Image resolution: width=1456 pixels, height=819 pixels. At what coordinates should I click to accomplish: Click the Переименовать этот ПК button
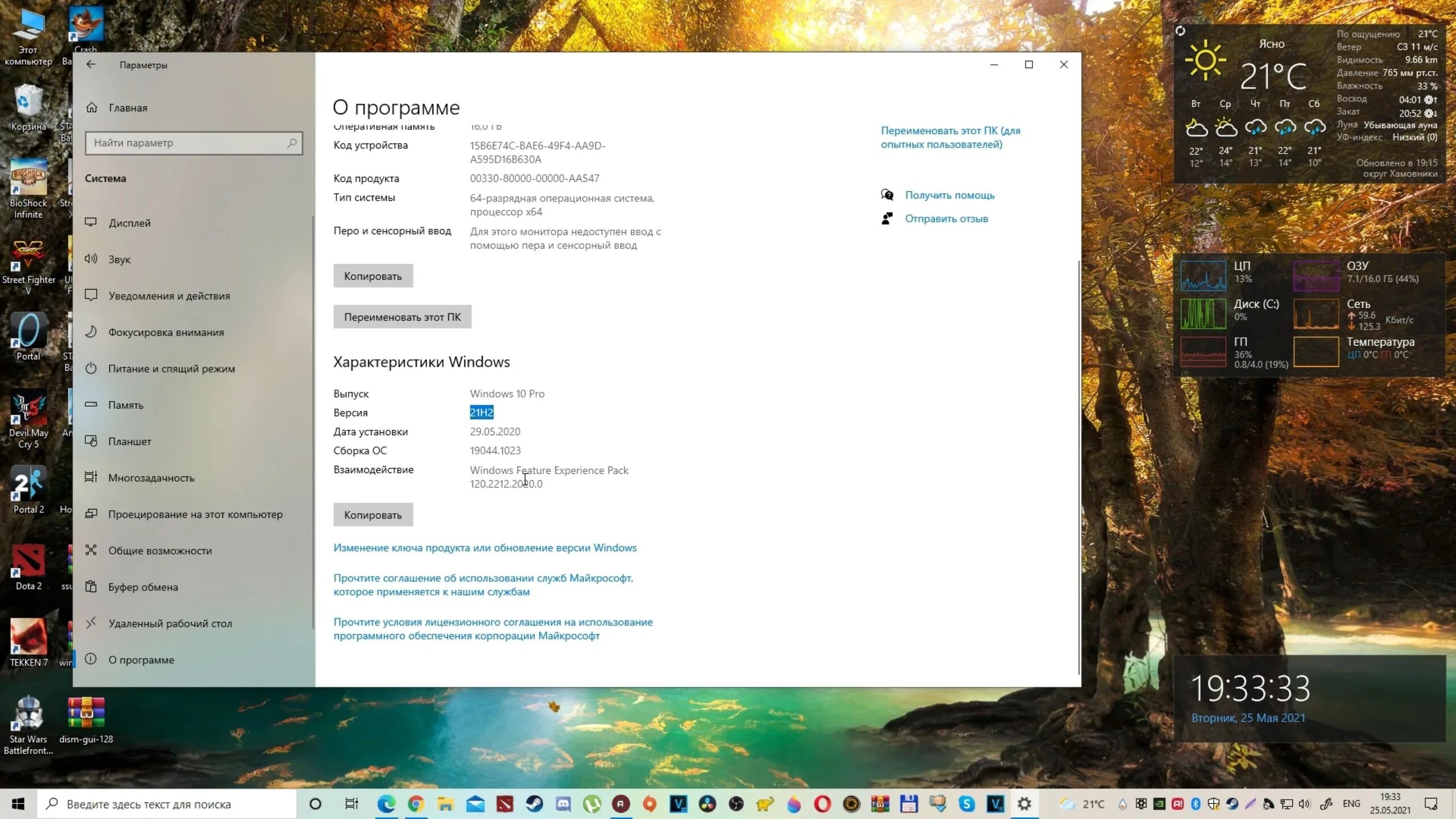402,317
